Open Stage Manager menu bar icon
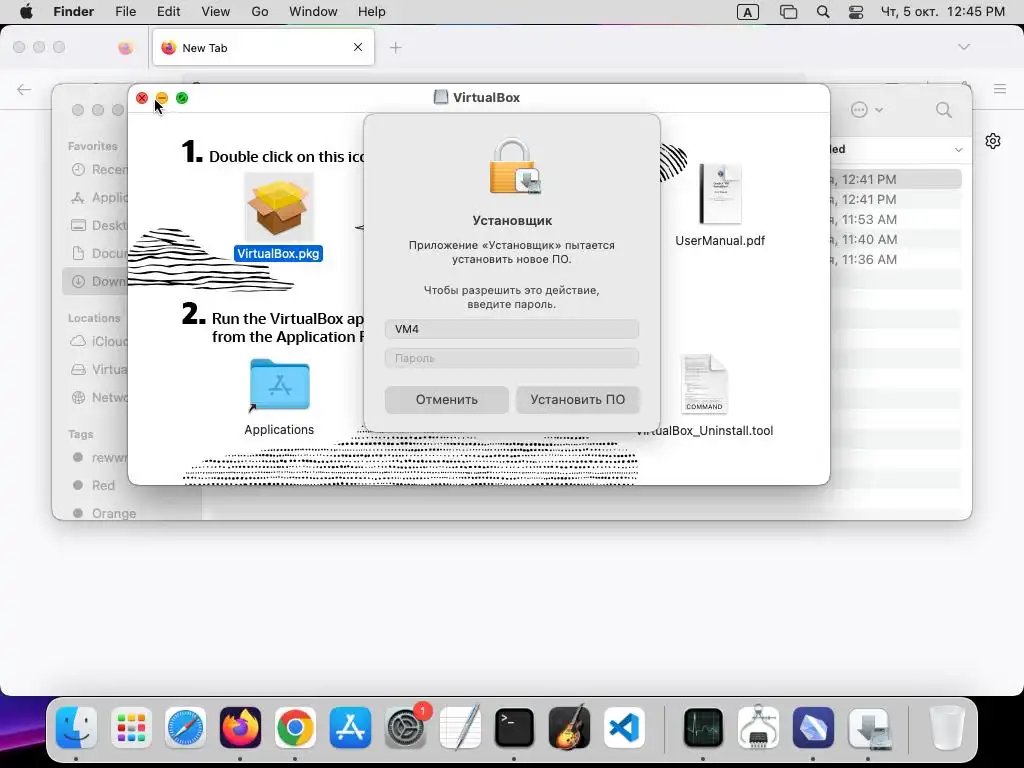Screen dimensions: 1024x768 click(x=788, y=12)
